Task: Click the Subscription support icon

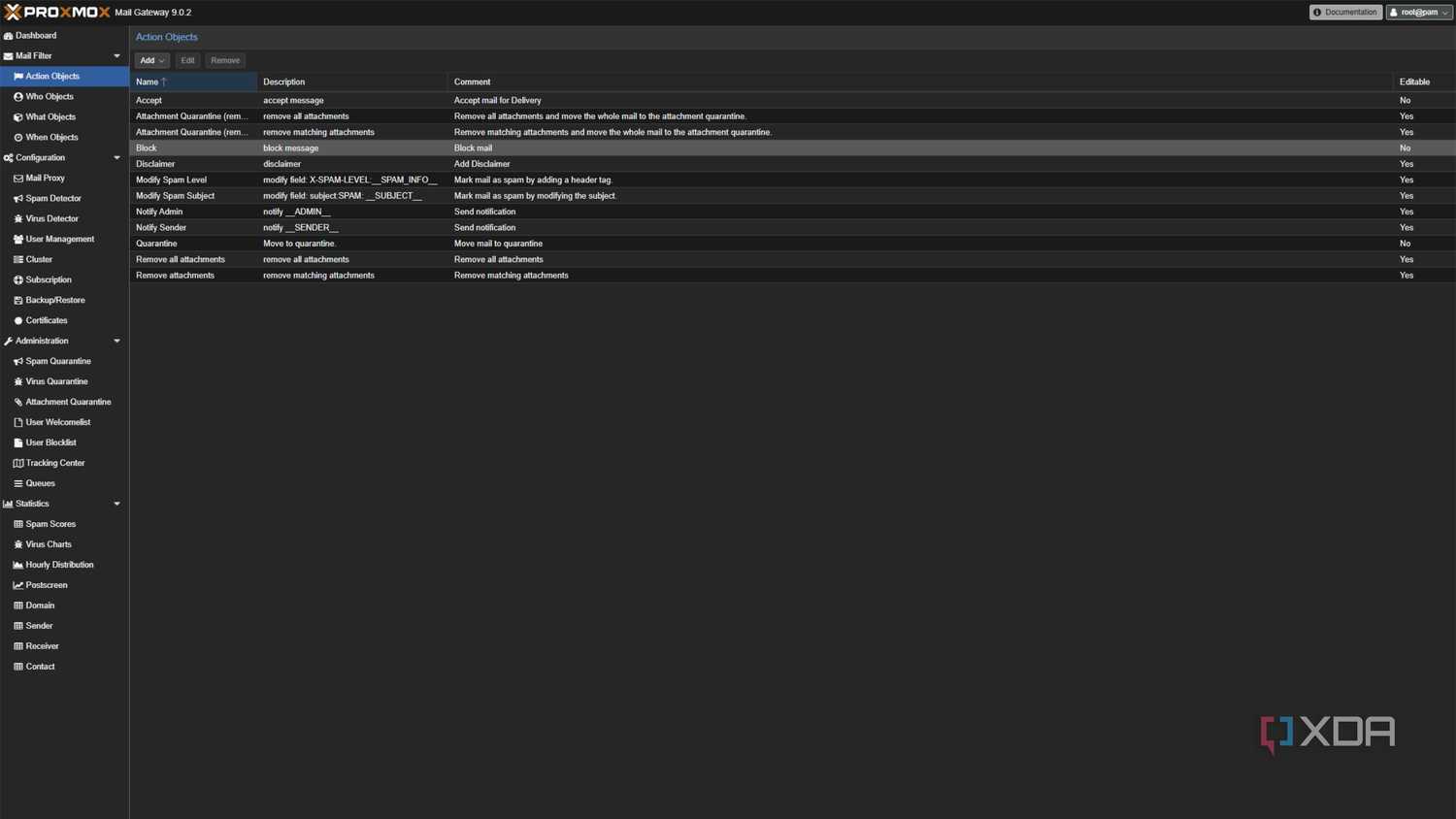Action: click(x=17, y=280)
